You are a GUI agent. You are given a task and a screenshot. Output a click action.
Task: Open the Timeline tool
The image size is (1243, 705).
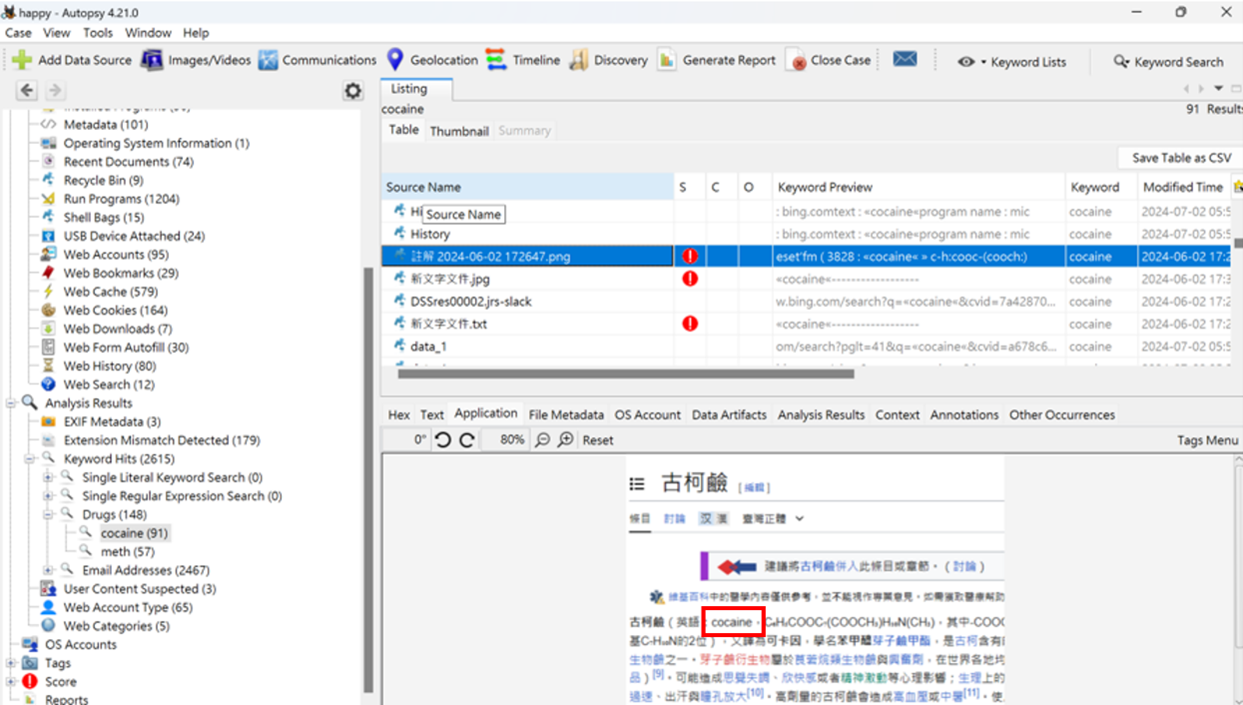[x=523, y=60]
